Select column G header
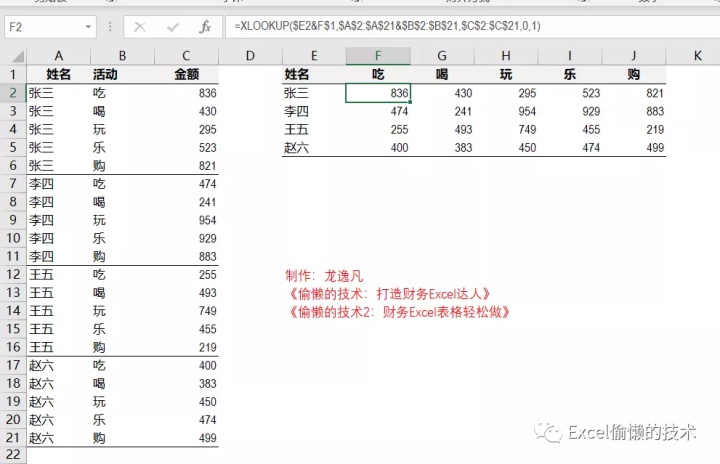Image resolution: width=720 pixels, height=464 pixels. click(x=442, y=56)
